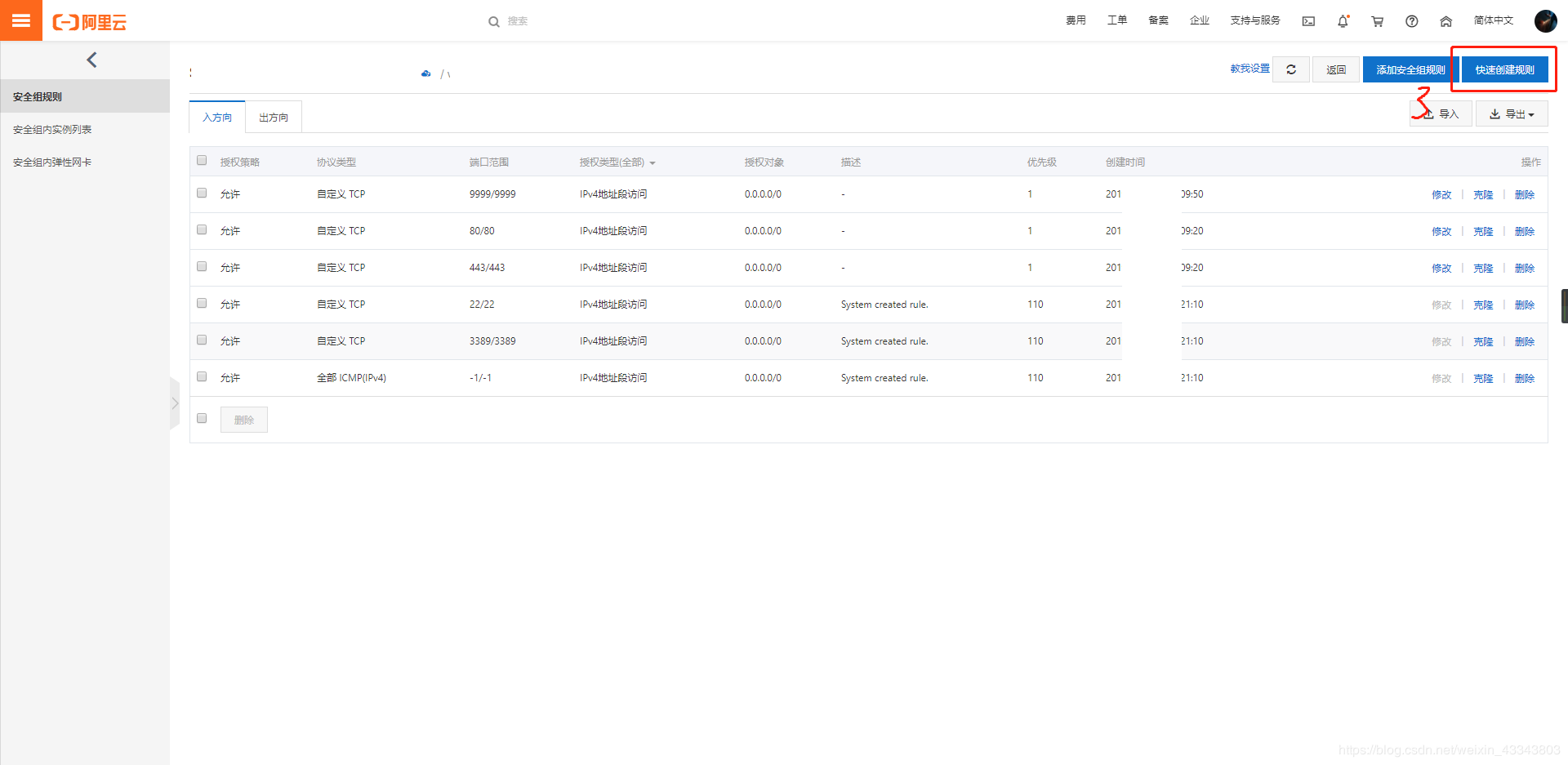This screenshot has width=1568, height=765.
Task: Open the 授权类型(全部) filter dropdown
Action: pyautogui.click(x=617, y=162)
